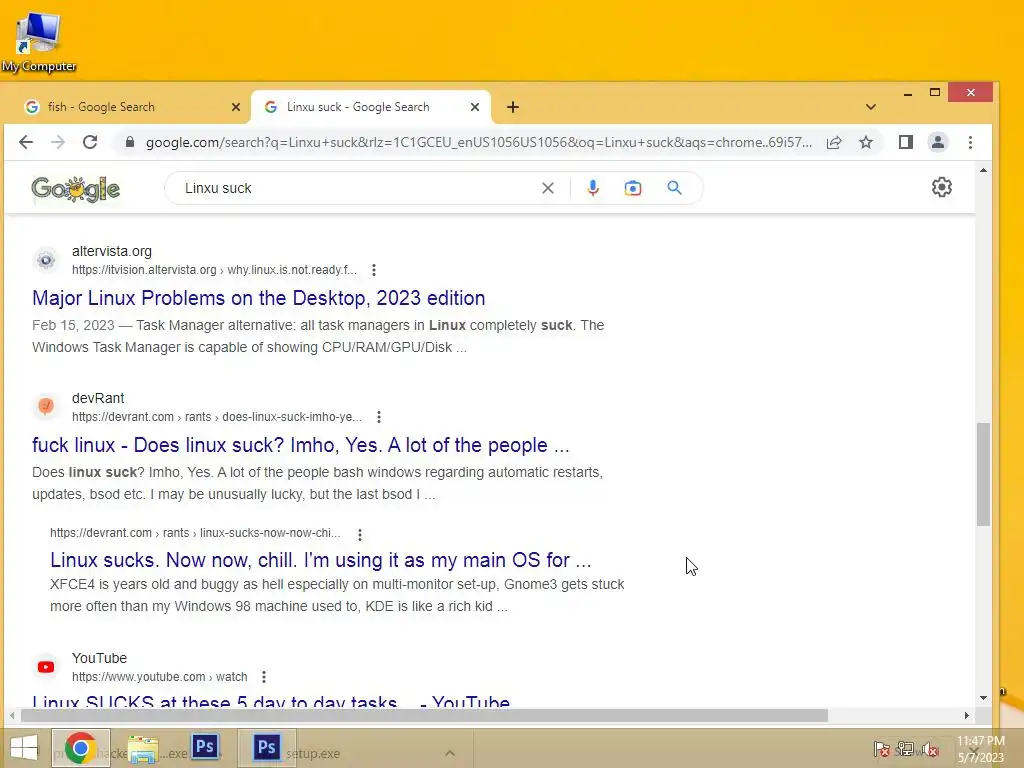Open File Explorer from taskbar

pyautogui.click(x=143, y=749)
